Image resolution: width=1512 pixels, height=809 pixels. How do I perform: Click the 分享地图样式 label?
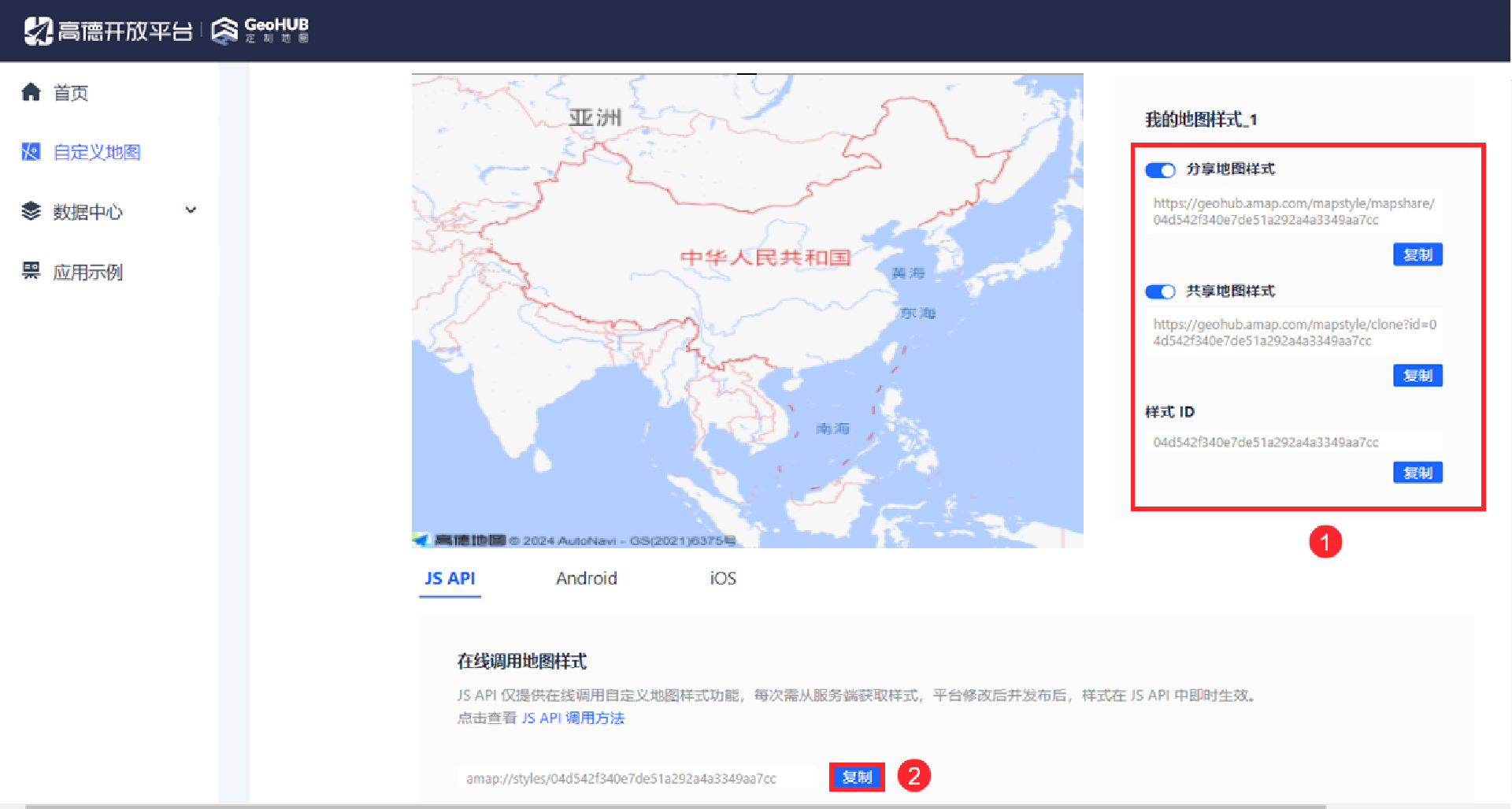click(1230, 169)
